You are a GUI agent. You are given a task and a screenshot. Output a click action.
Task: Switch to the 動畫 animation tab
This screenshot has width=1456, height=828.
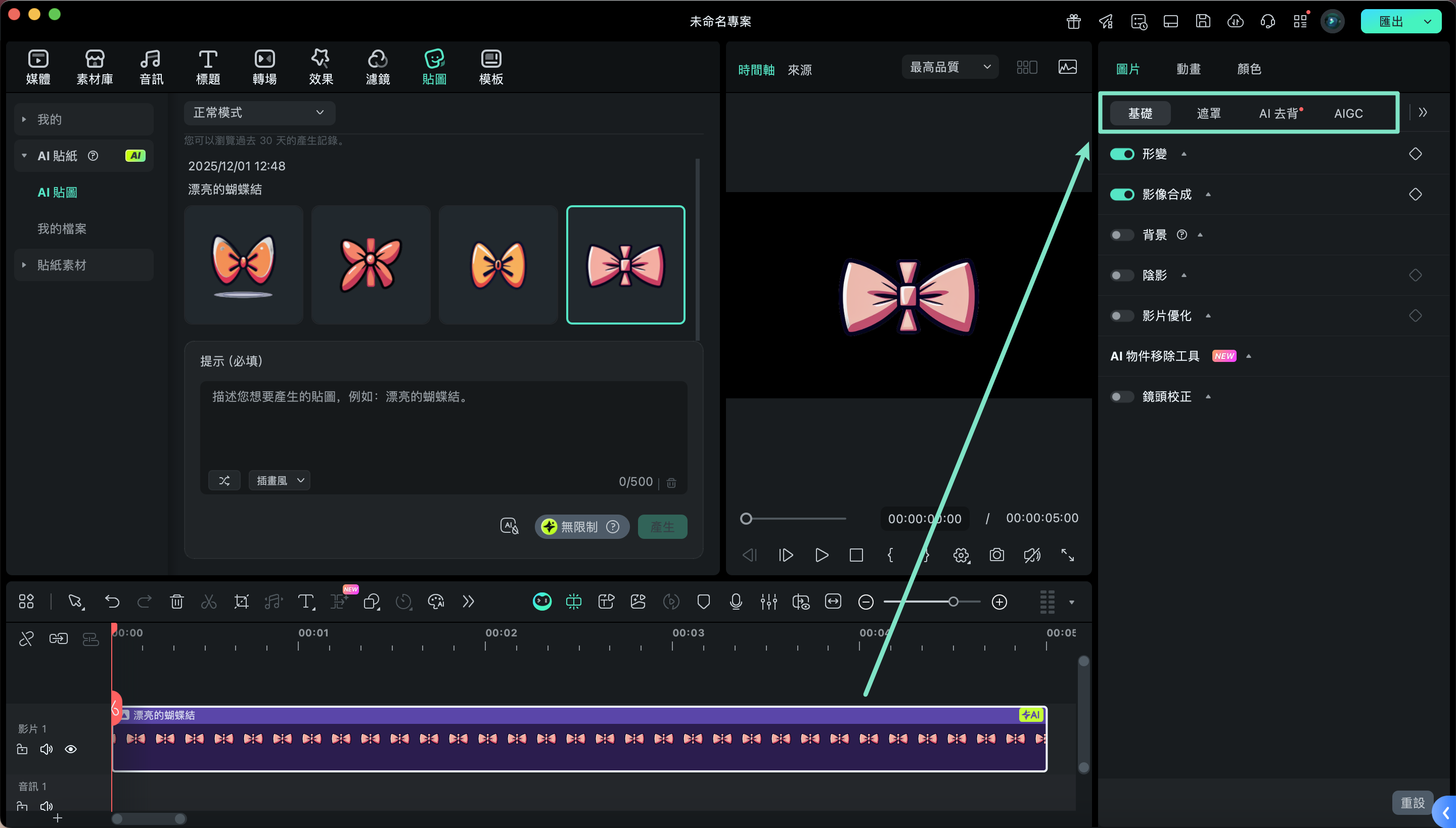pyautogui.click(x=1188, y=69)
